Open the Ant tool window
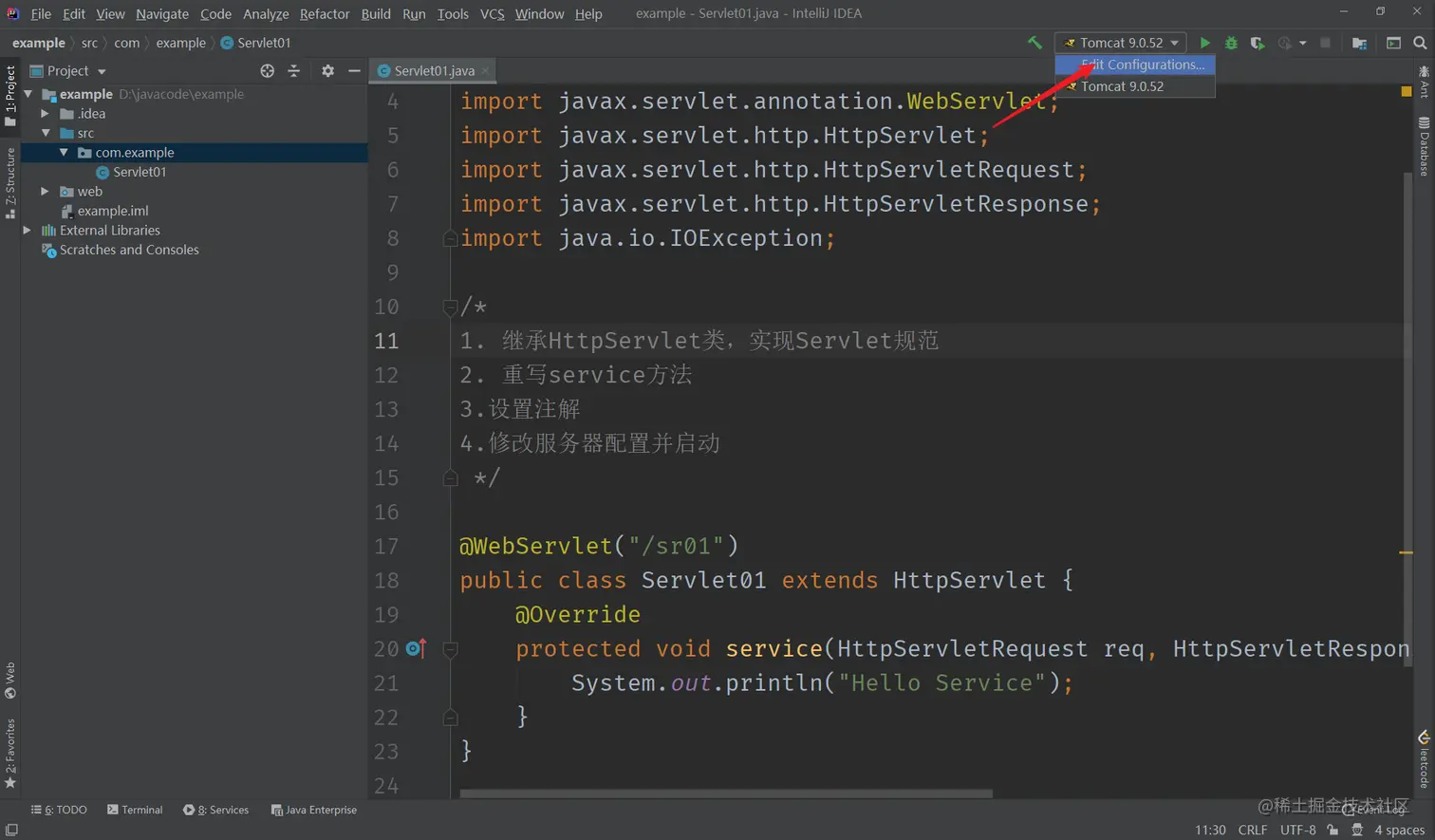Screen dimensions: 1435x840 coord(1424,84)
